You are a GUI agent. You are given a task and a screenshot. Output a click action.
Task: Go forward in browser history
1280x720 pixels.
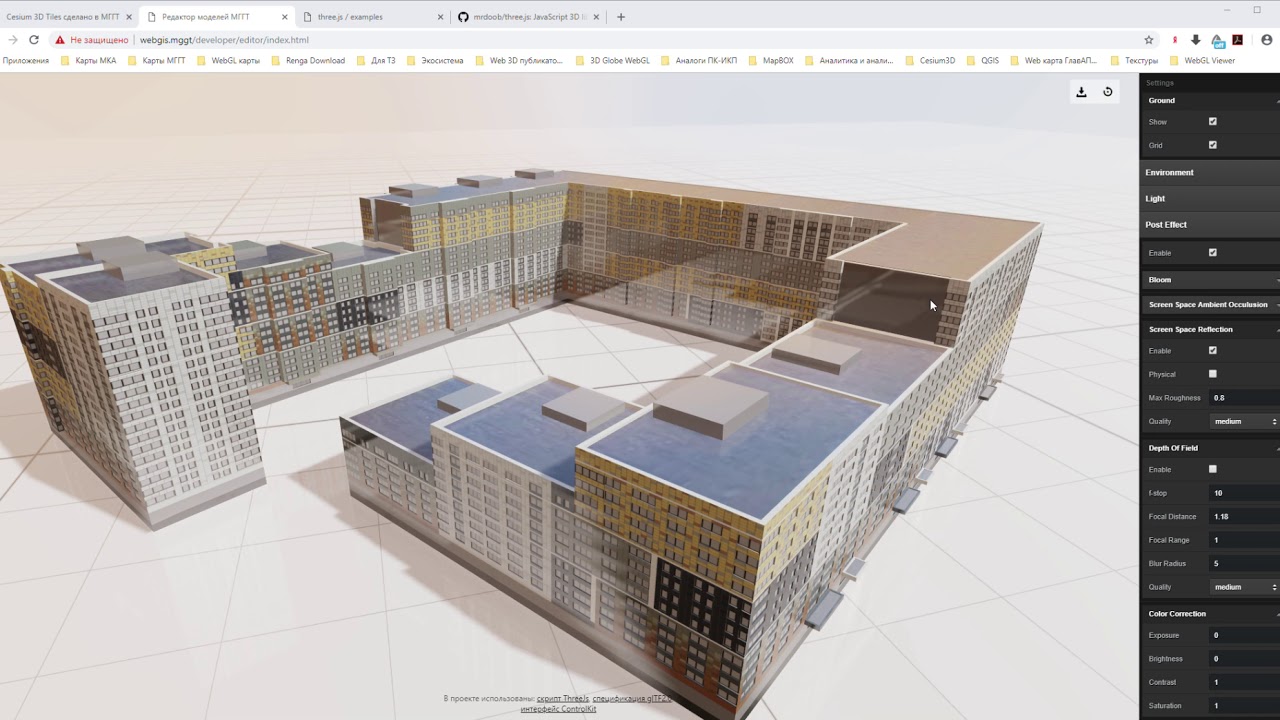pos(12,40)
